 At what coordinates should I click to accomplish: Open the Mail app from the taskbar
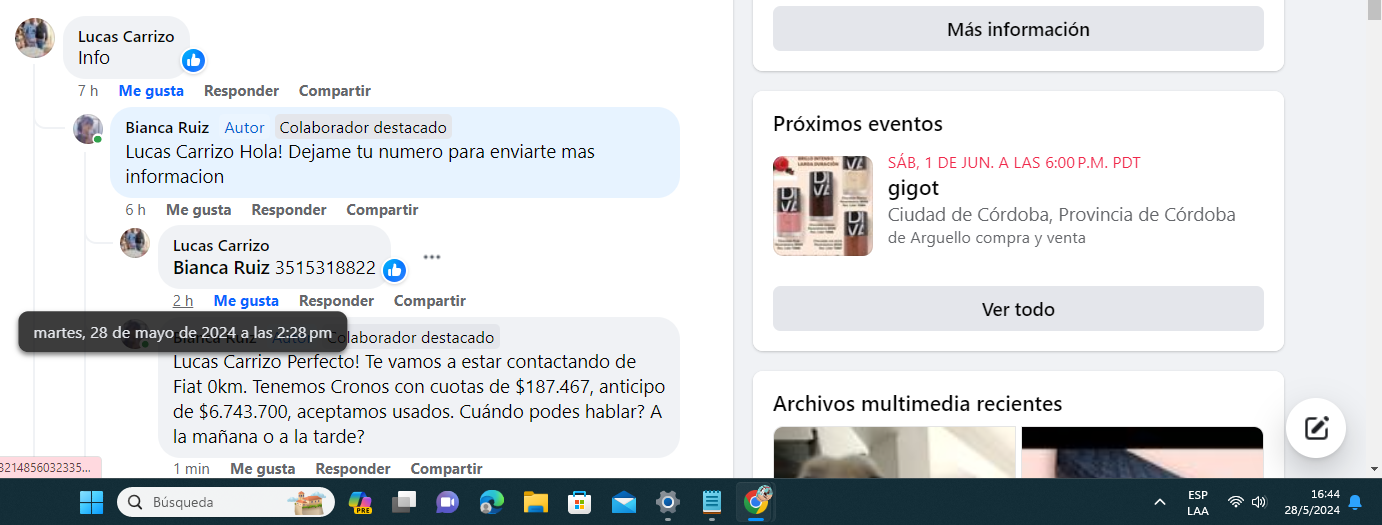pos(624,502)
